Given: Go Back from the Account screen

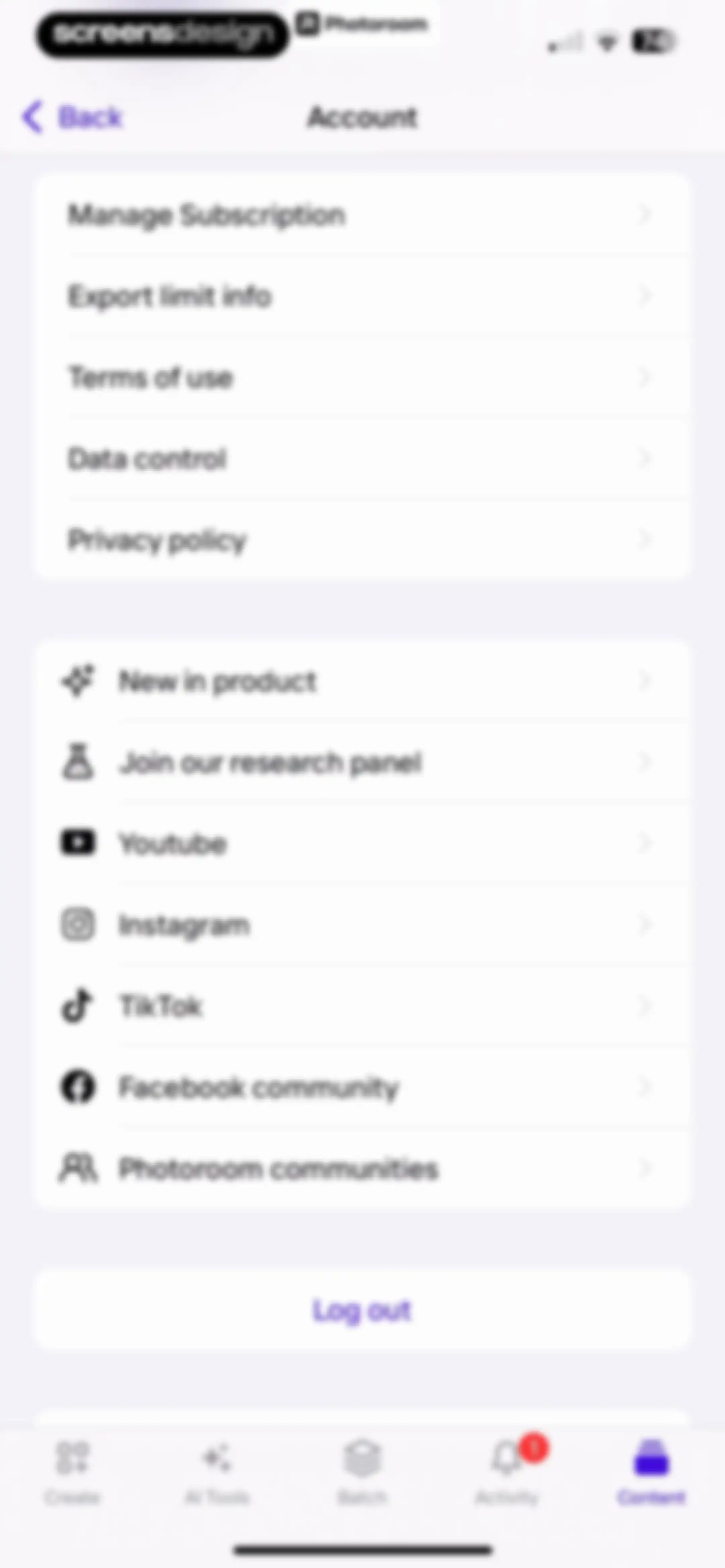Looking at the screenshot, I should 72,117.
